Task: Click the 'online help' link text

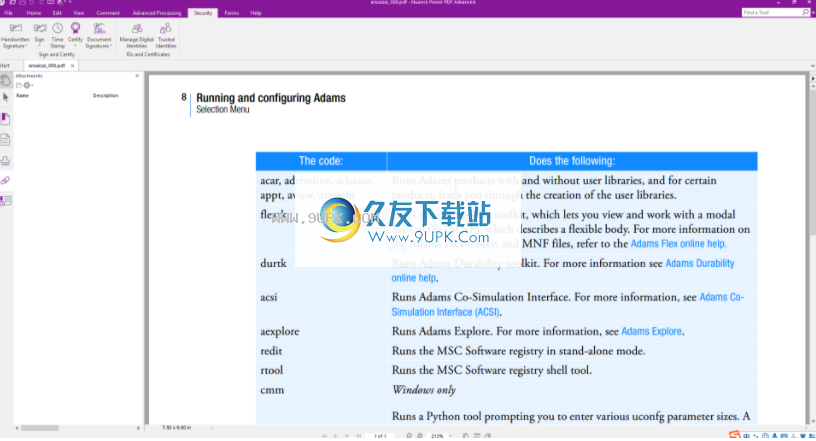Action: tap(413, 278)
